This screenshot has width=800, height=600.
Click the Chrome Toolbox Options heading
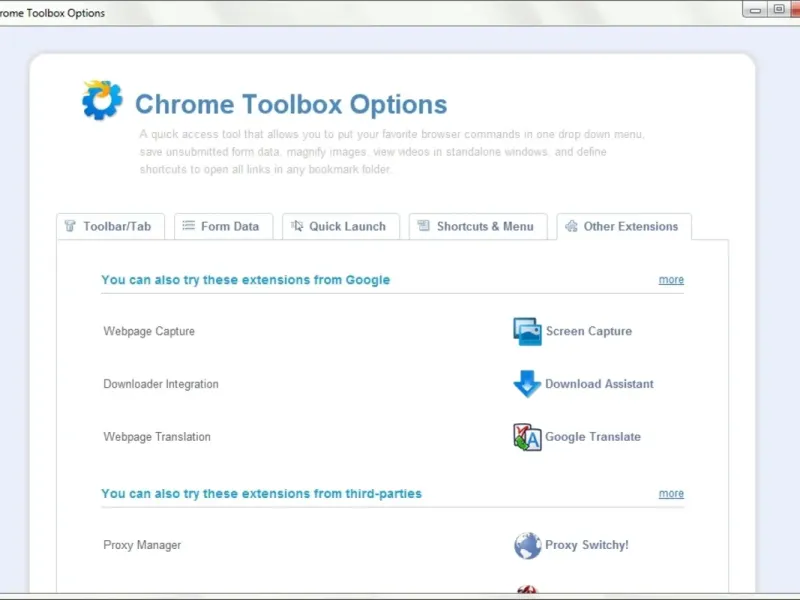click(291, 104)
